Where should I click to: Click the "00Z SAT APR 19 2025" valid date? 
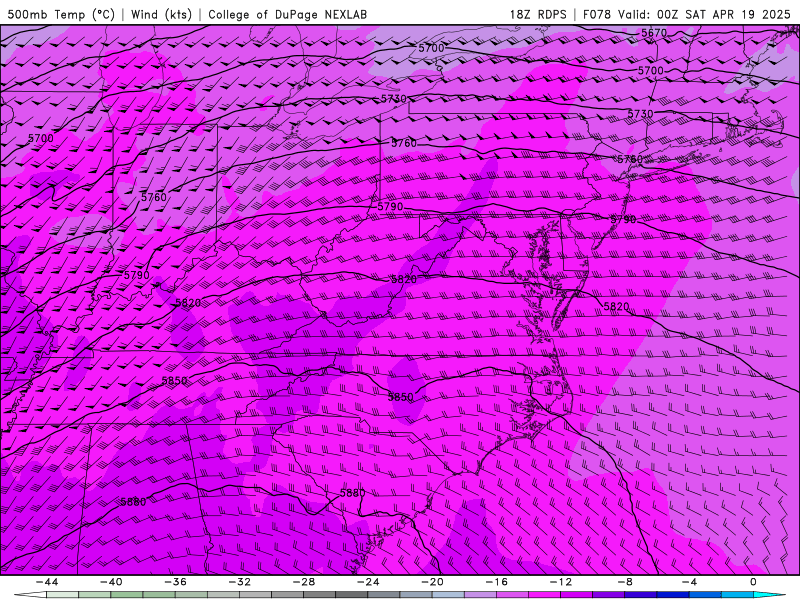pos(723,14)
